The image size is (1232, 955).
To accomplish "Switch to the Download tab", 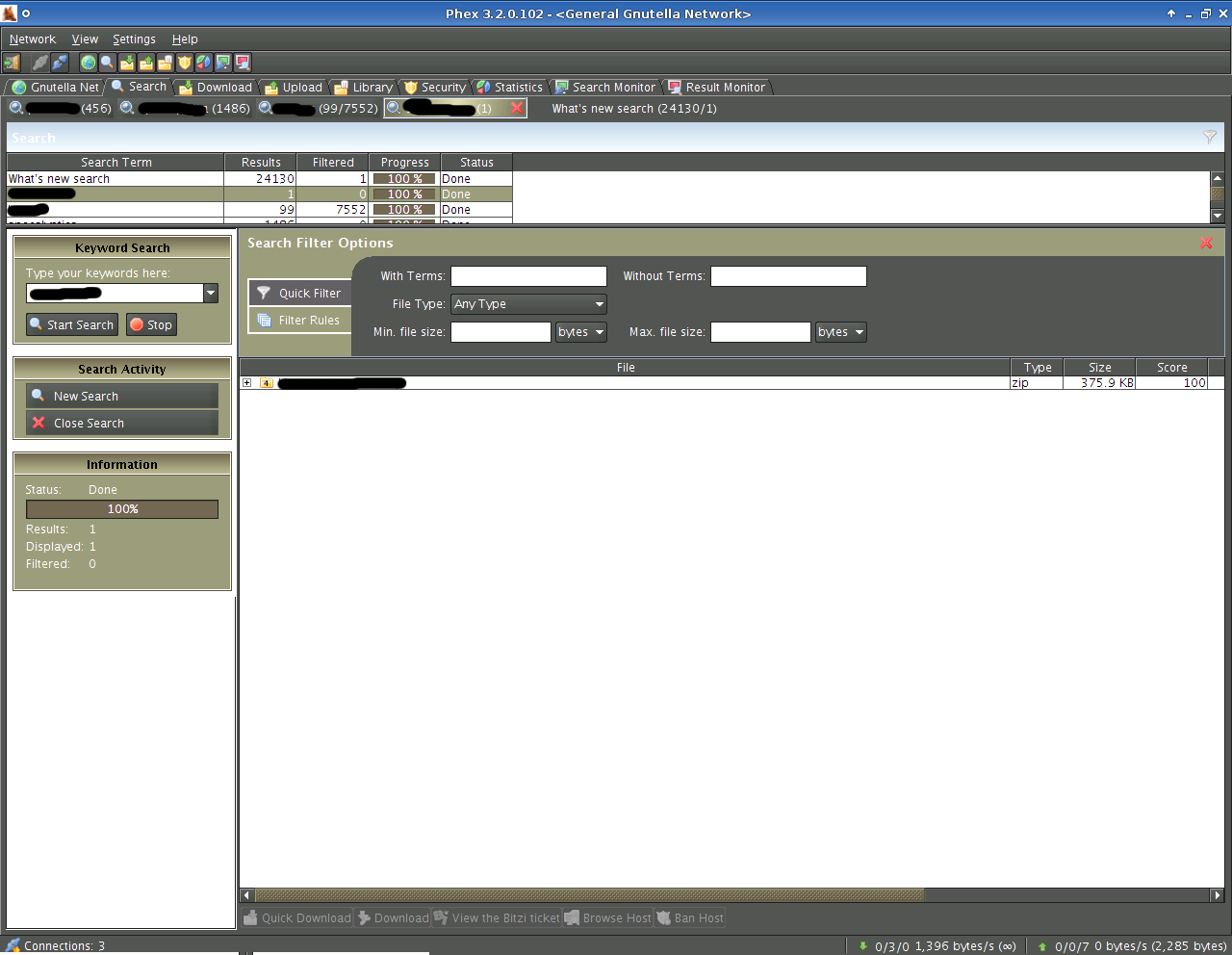I will [x=216, y=87].
